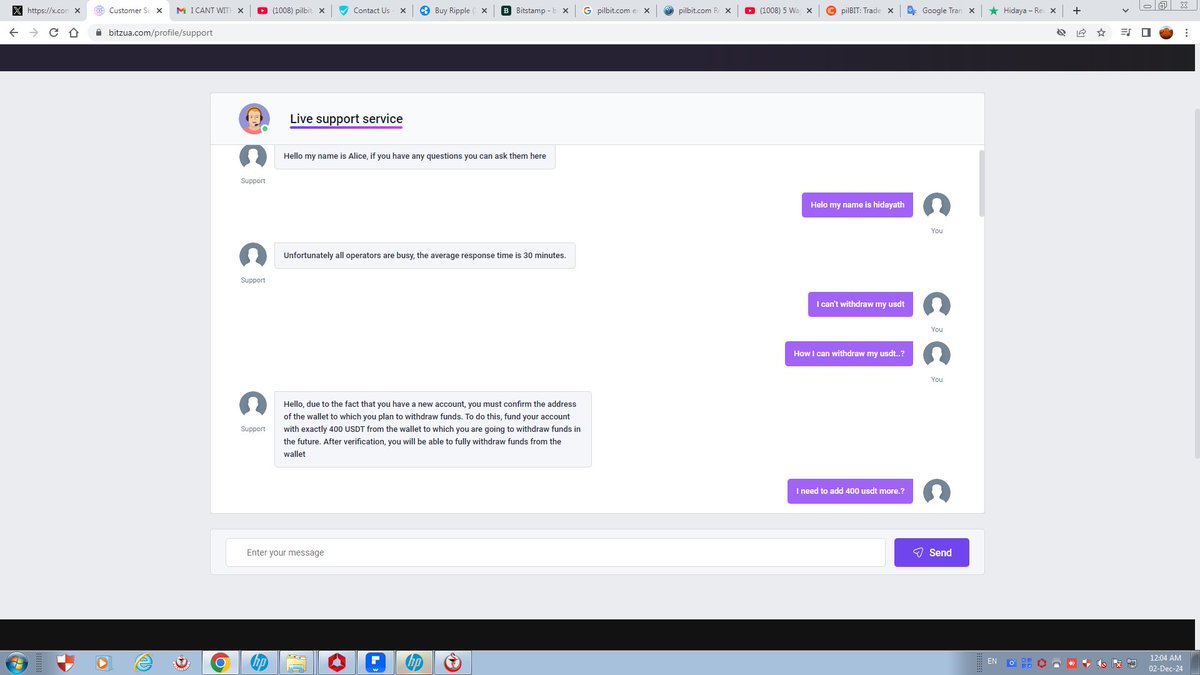
Task: Click the 'I need to add 400 usdt more.?' message
Action: tap(850, 491)
